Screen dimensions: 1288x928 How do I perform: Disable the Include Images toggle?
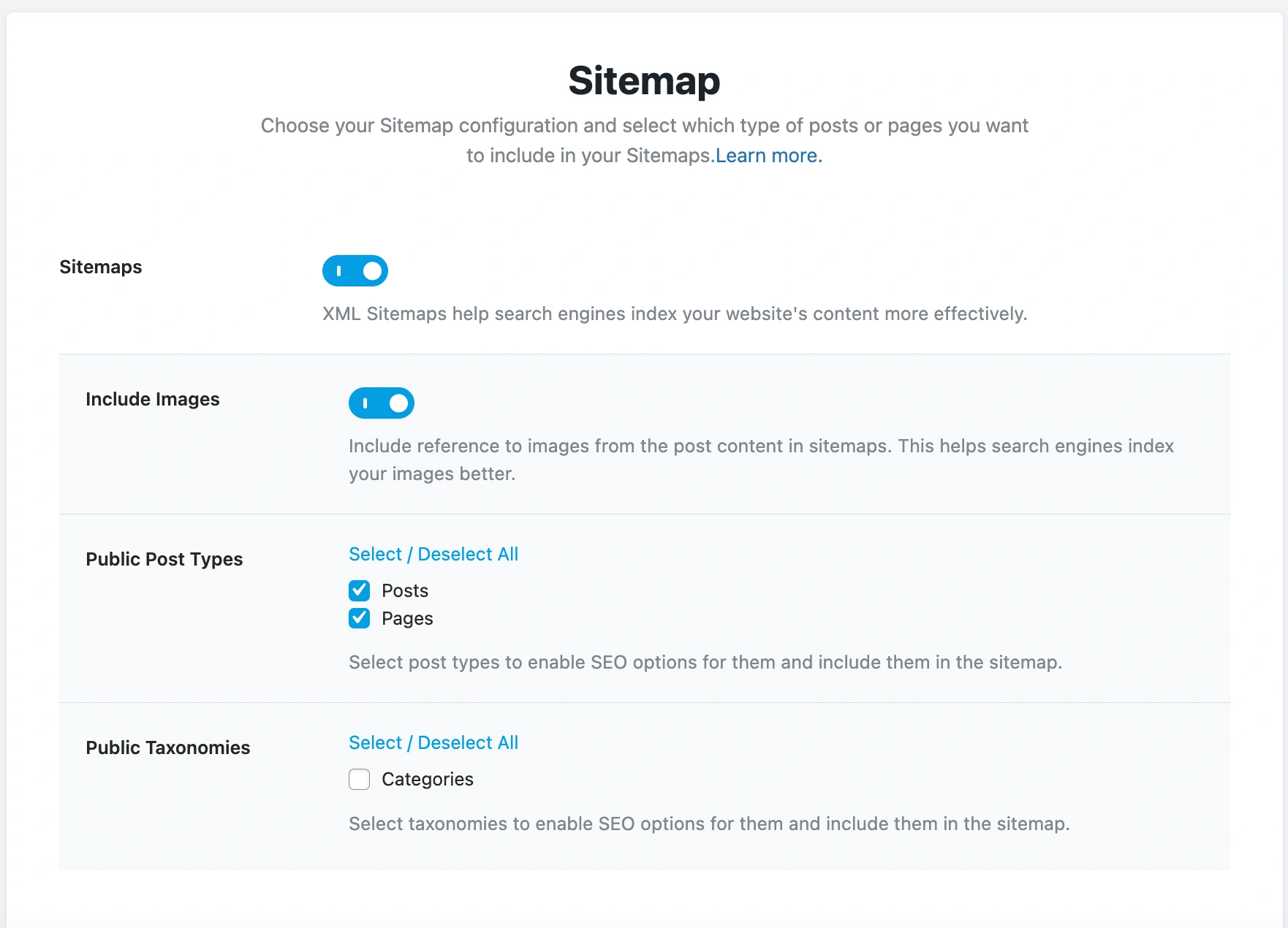pyautogui.click(x=381, y=403)
